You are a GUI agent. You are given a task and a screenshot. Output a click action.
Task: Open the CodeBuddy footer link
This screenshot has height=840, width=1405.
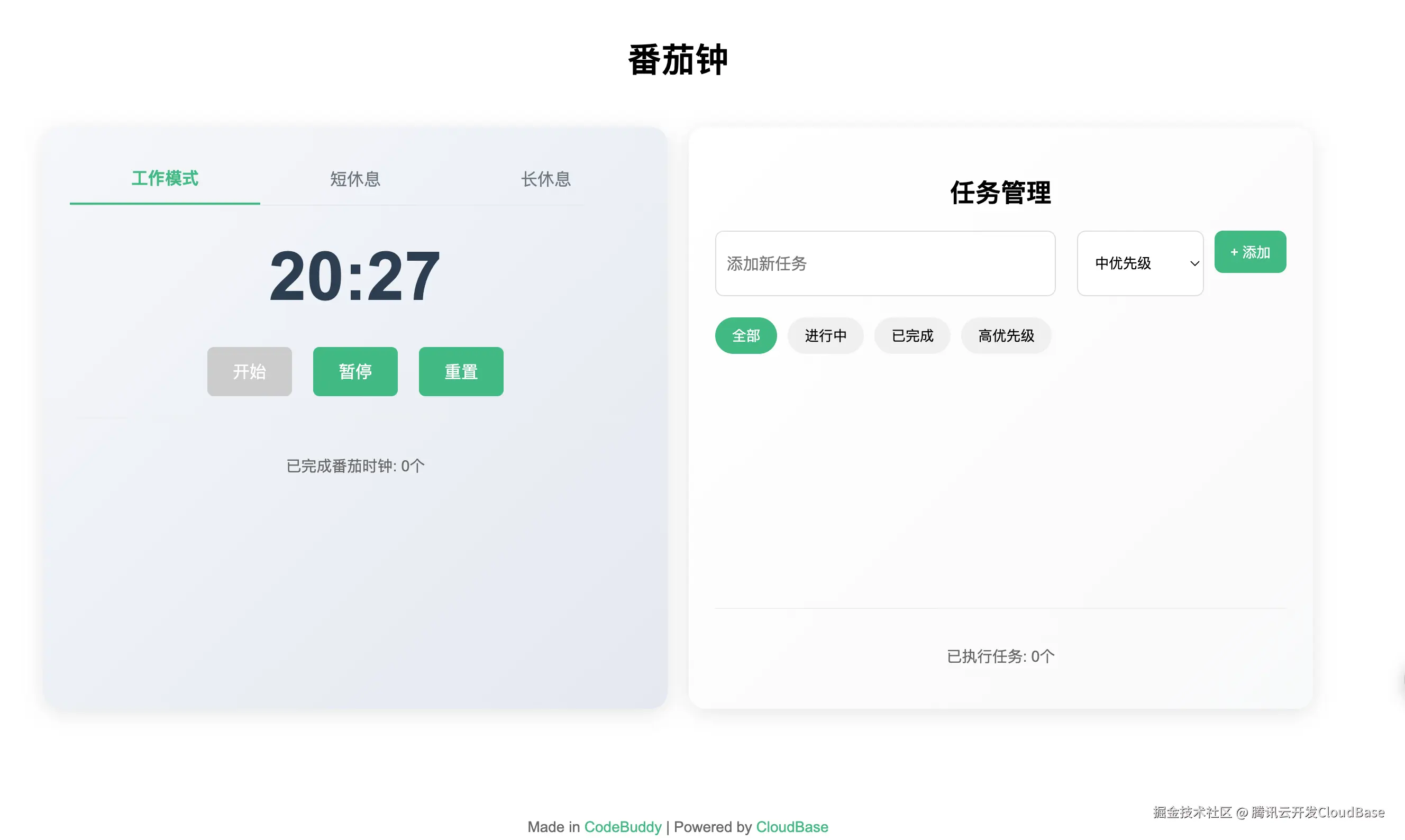coord(623,827)
